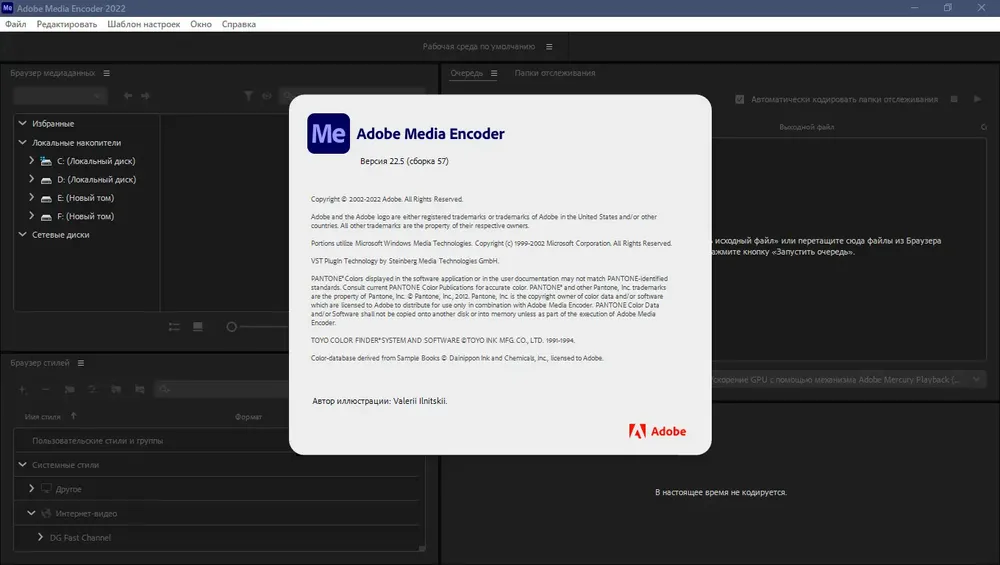The height and width of the screenshot is (565, 1000).
Task: Click the filter funnel icon in media browser
Action: (x=248, y=96)
